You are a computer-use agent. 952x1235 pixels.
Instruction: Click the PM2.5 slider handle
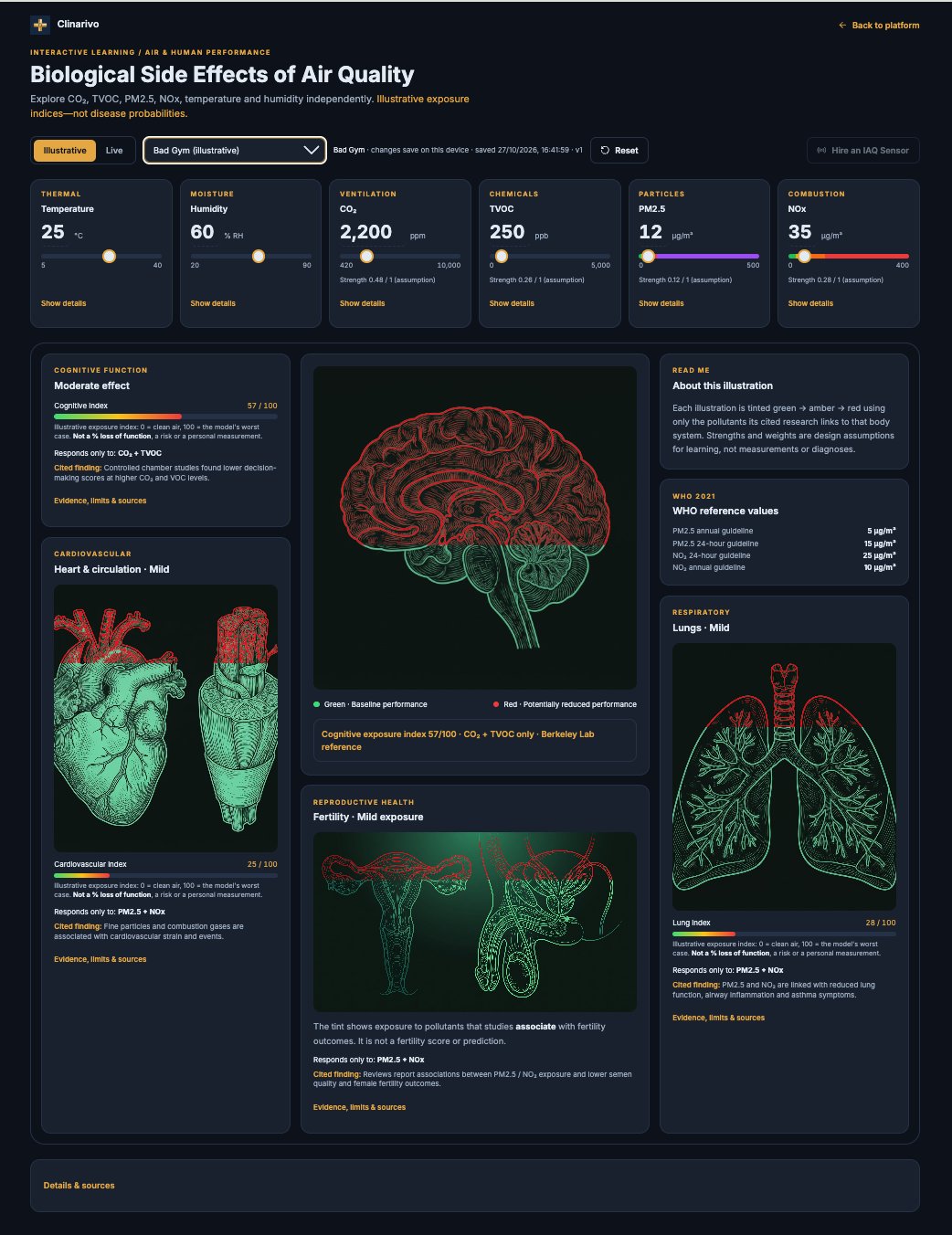point(648,256)
